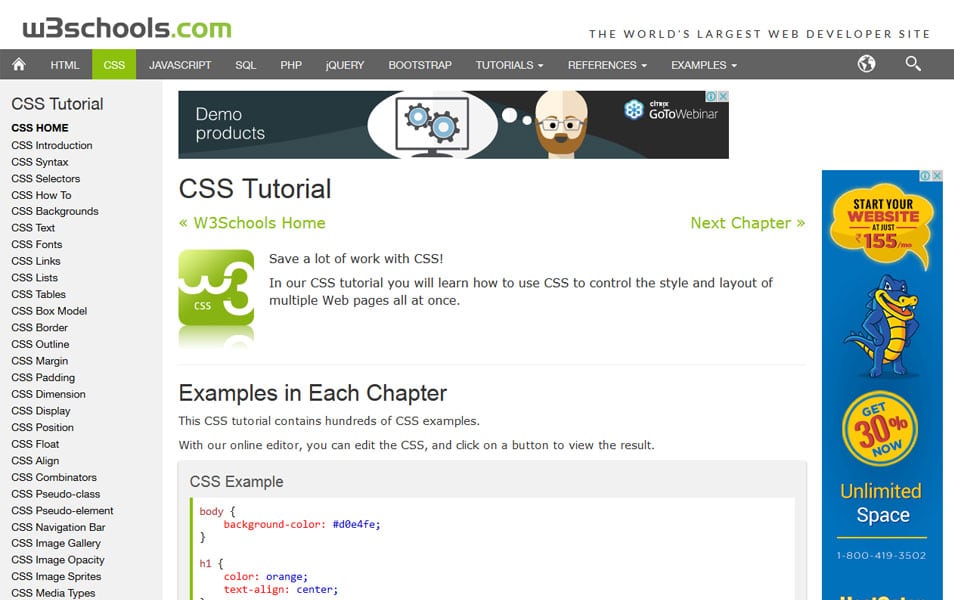Image resolution: width=954 pixels, height=600 pixels.
Task: Select the CSS tab in navbar
Action: (114, 65)
